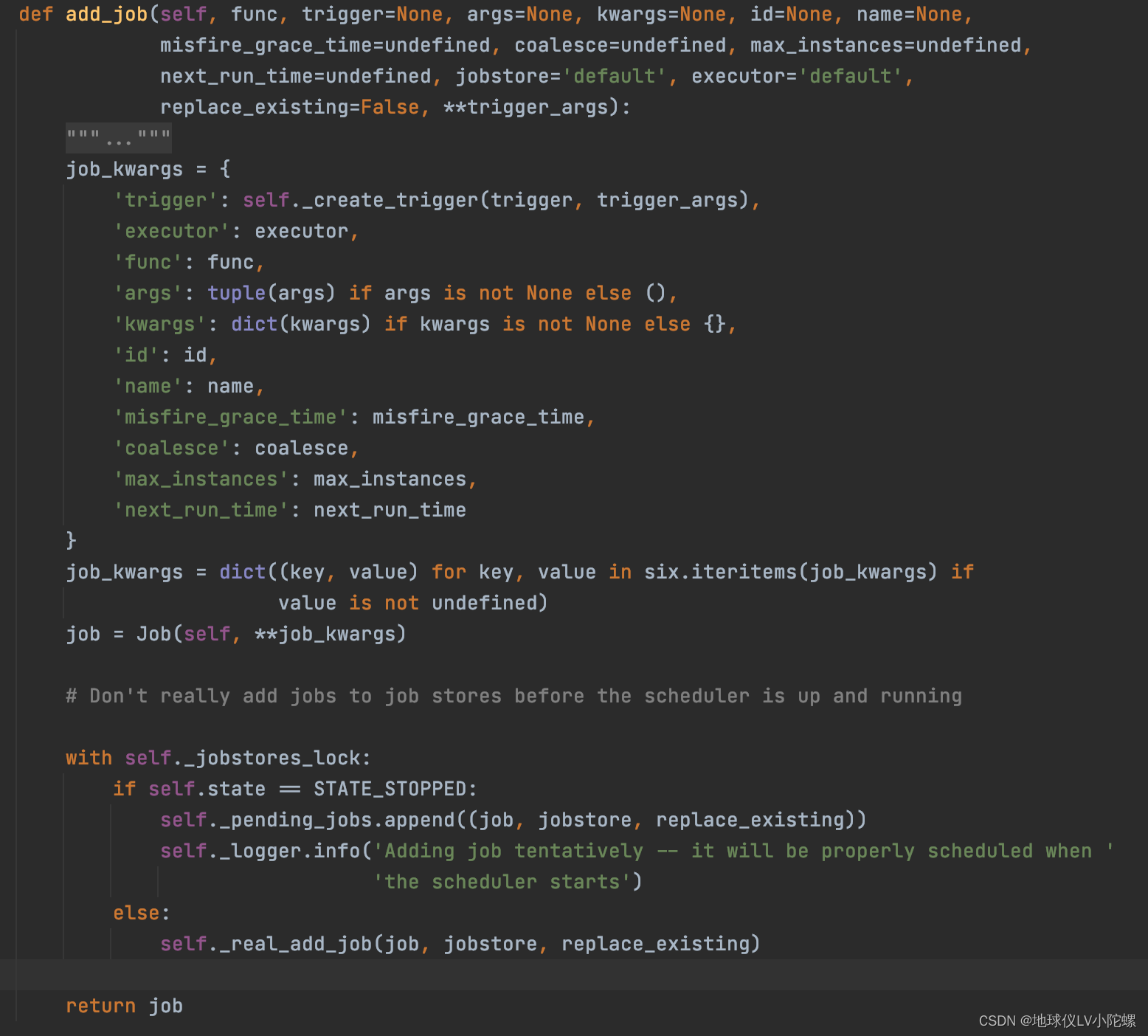
Task: Click the Job class constructor call
Action: click(154, 634)
